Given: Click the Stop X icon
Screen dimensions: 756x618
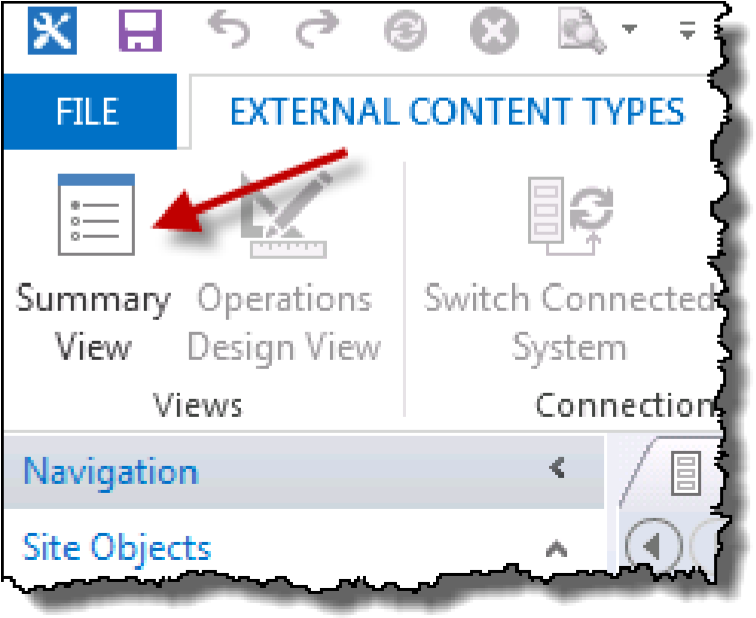Looking at the screenshot, I should [494, 31].
